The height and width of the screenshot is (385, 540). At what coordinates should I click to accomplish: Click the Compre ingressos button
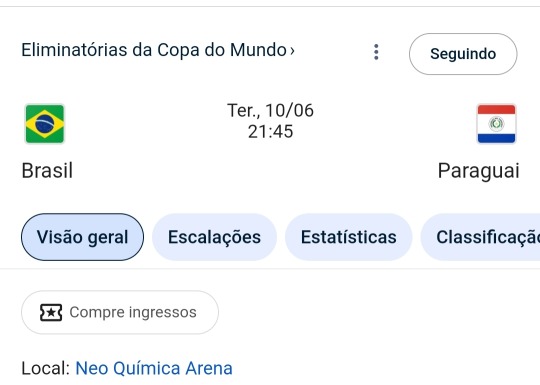pos(120,312)
